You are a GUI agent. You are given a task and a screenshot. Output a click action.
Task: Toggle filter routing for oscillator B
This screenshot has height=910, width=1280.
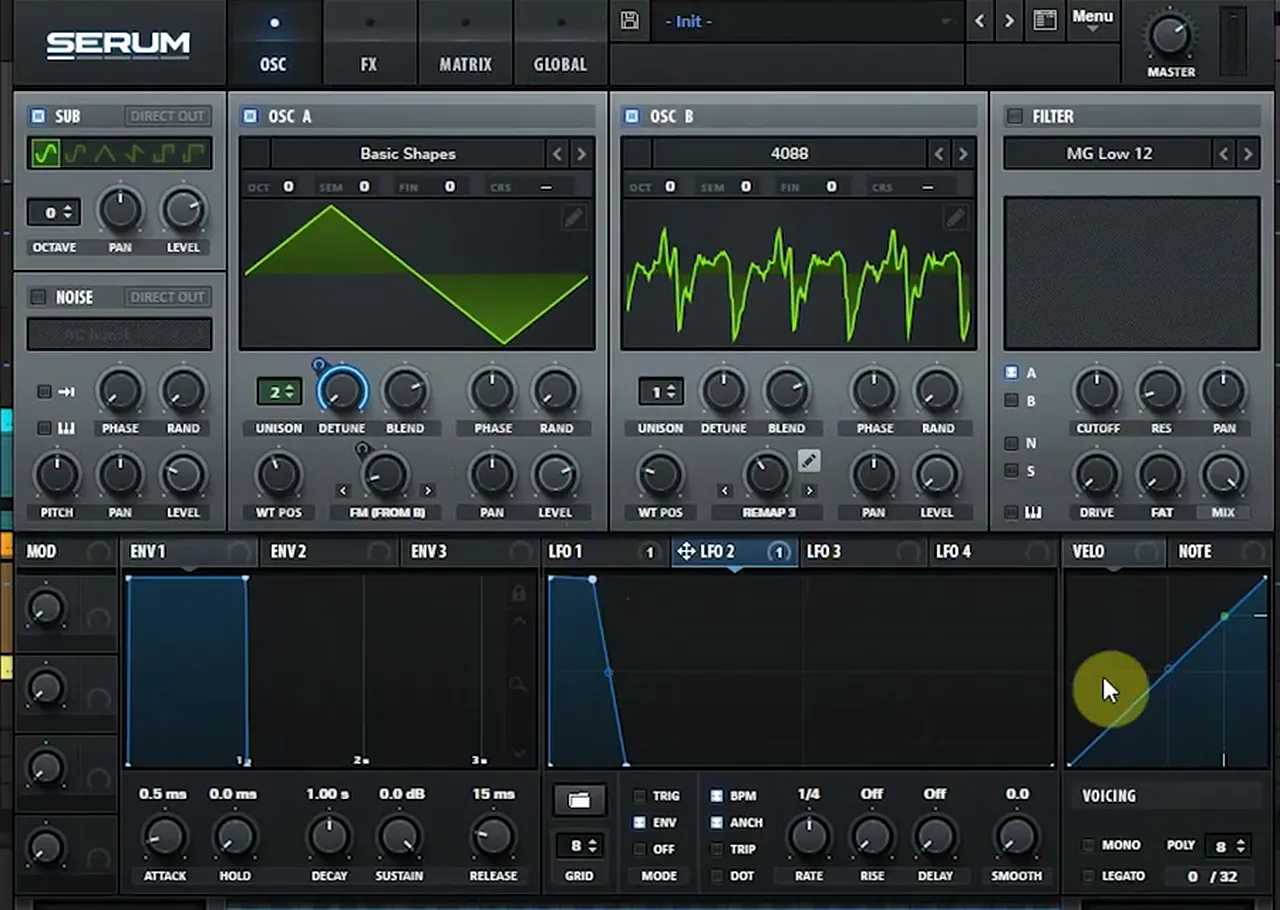click(1011, 401)
